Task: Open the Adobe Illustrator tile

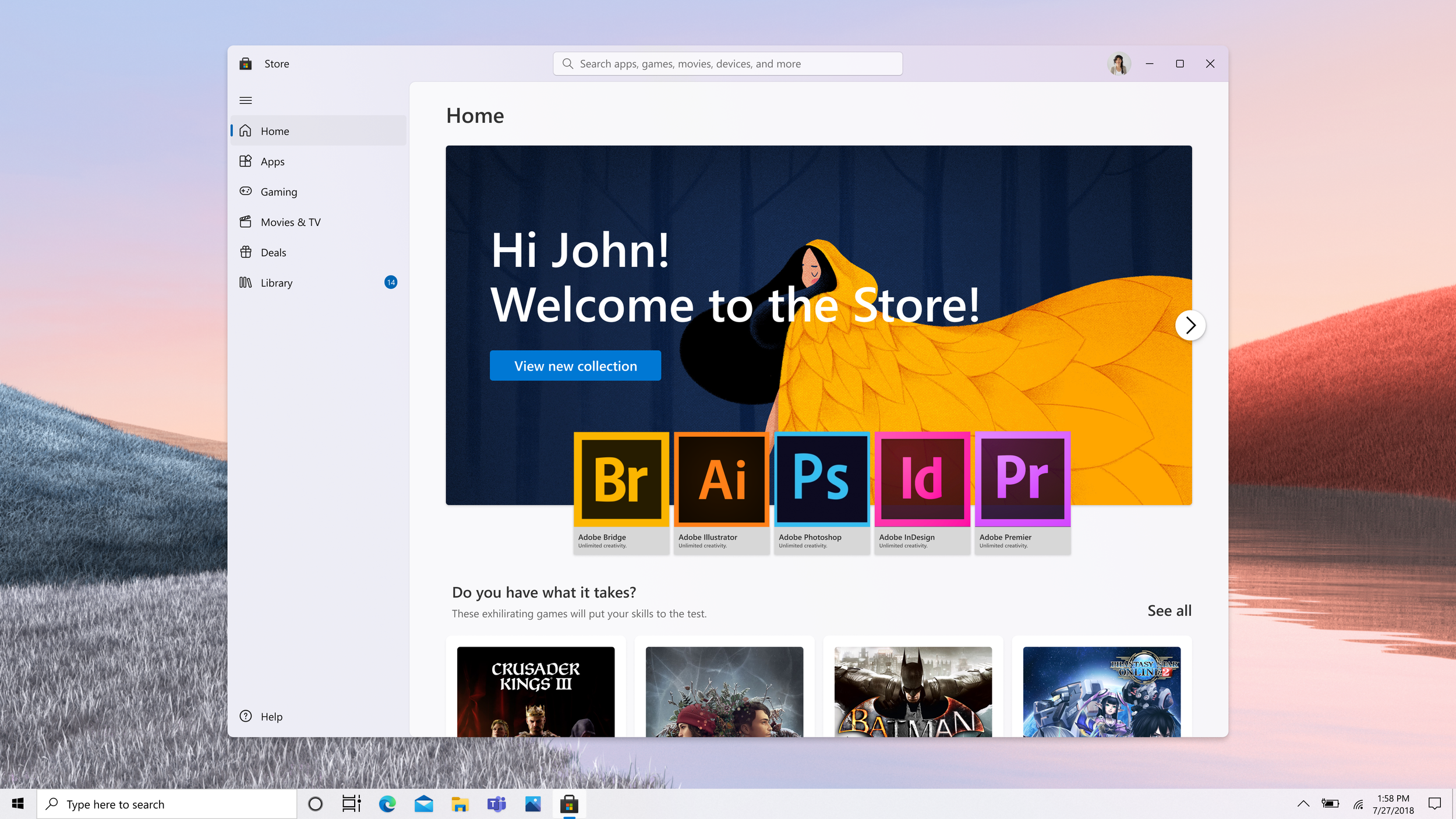Action: 722,492
